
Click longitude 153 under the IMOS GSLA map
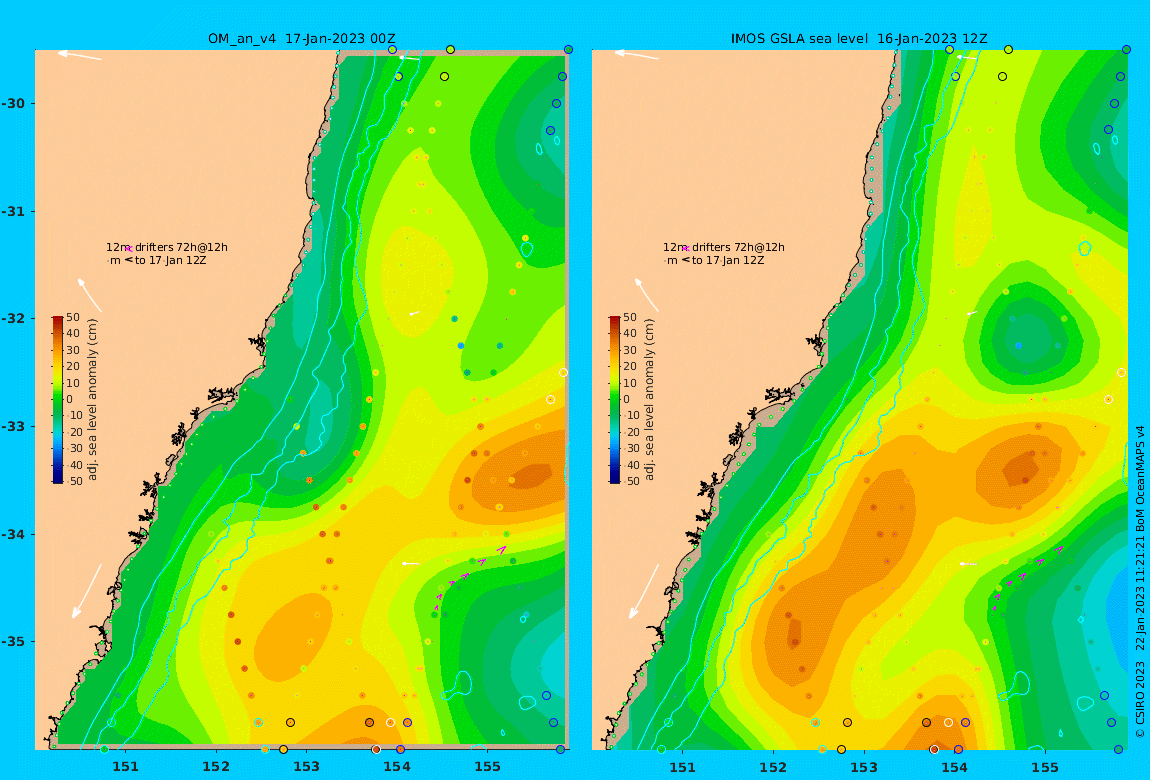pyautogui.click(x=864, y=767)
